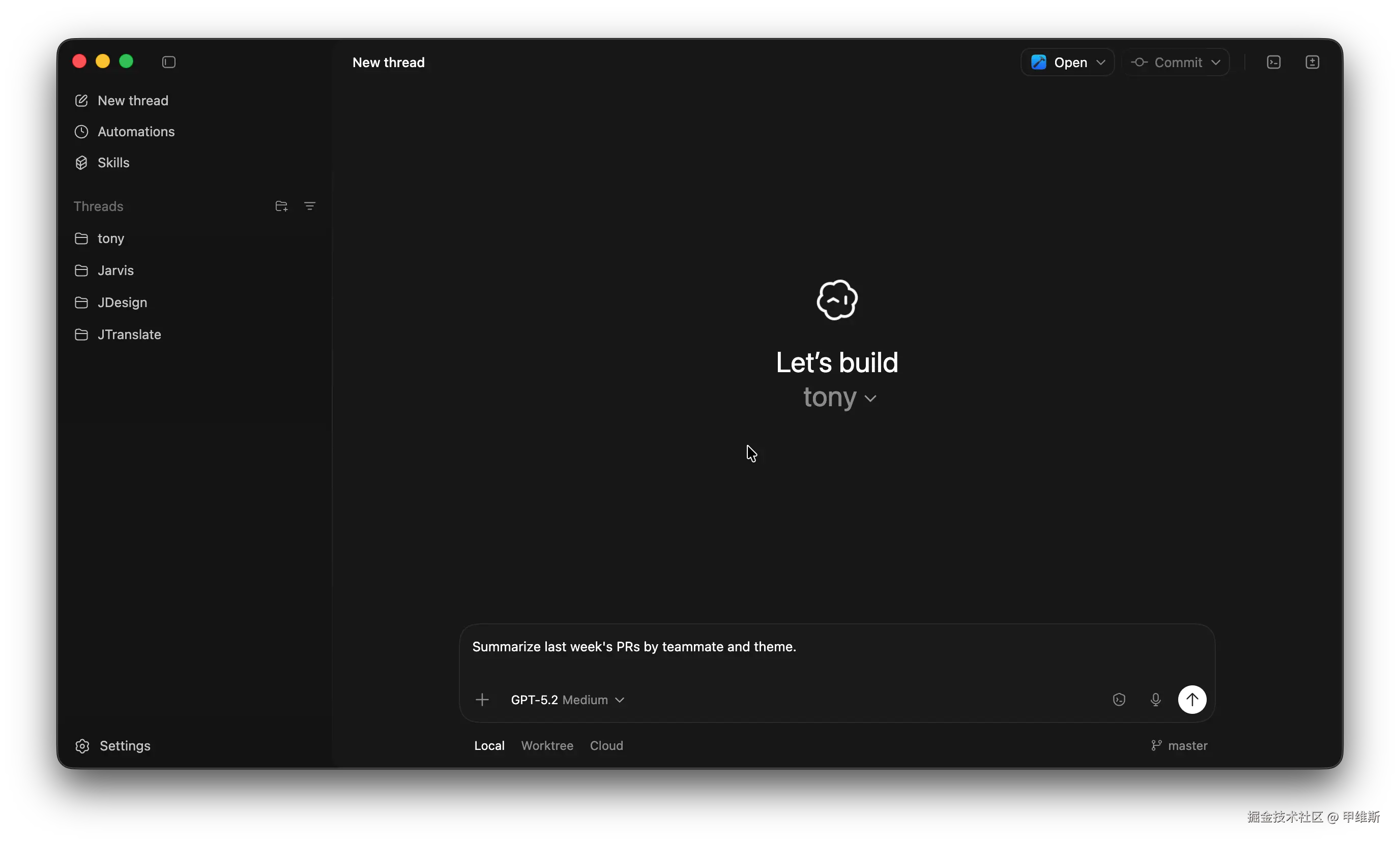Go to Skills in sidebar

[x=113, y=162]
